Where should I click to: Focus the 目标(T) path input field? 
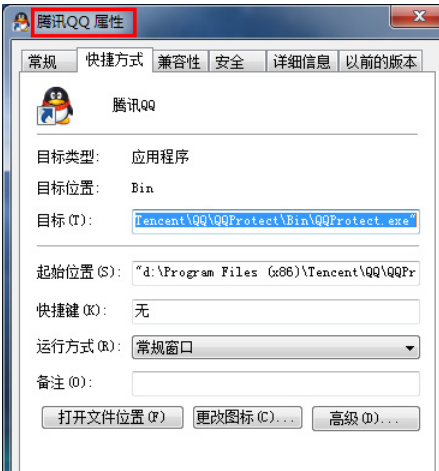(x=276, y=221)
